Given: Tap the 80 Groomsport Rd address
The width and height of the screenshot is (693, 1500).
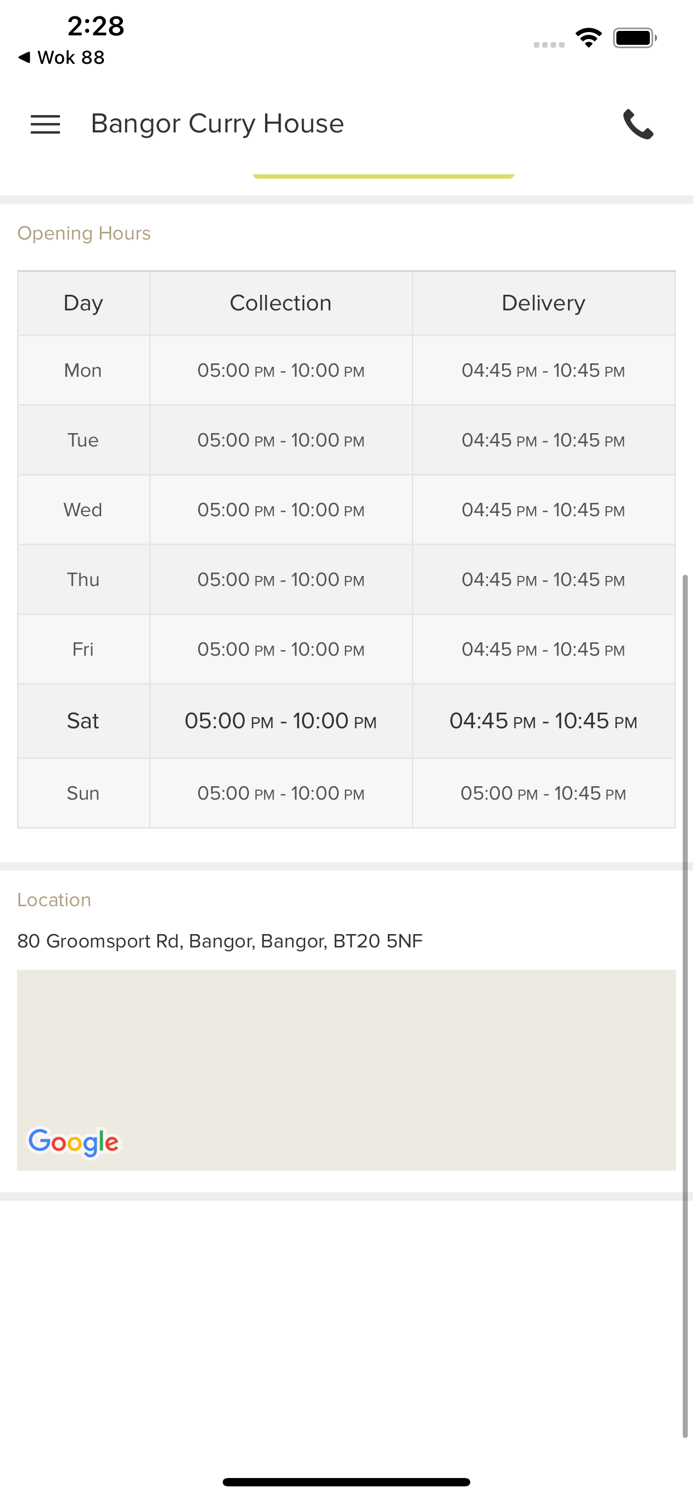Looking at the screenshot, I should 220,941.
